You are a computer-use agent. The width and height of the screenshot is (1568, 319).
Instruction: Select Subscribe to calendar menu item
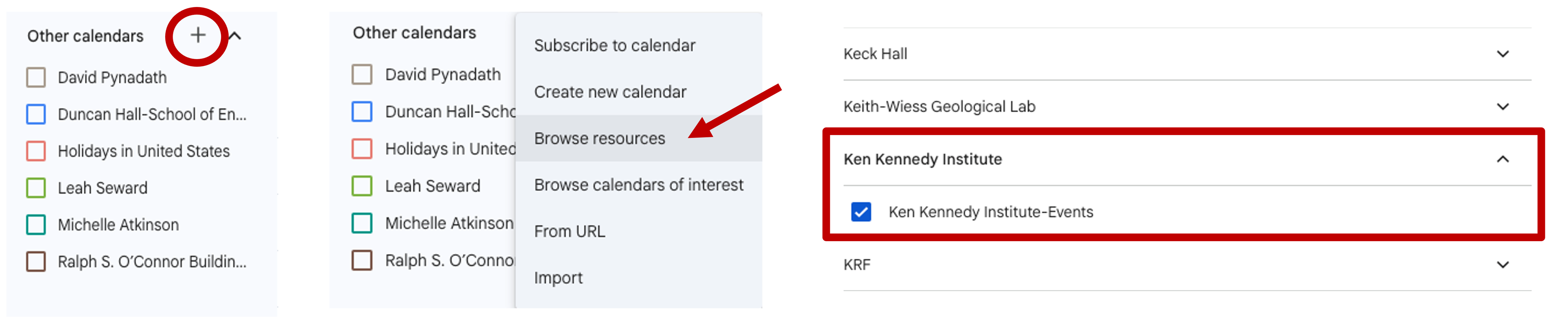pyautogui.click(x=614, y=46)
